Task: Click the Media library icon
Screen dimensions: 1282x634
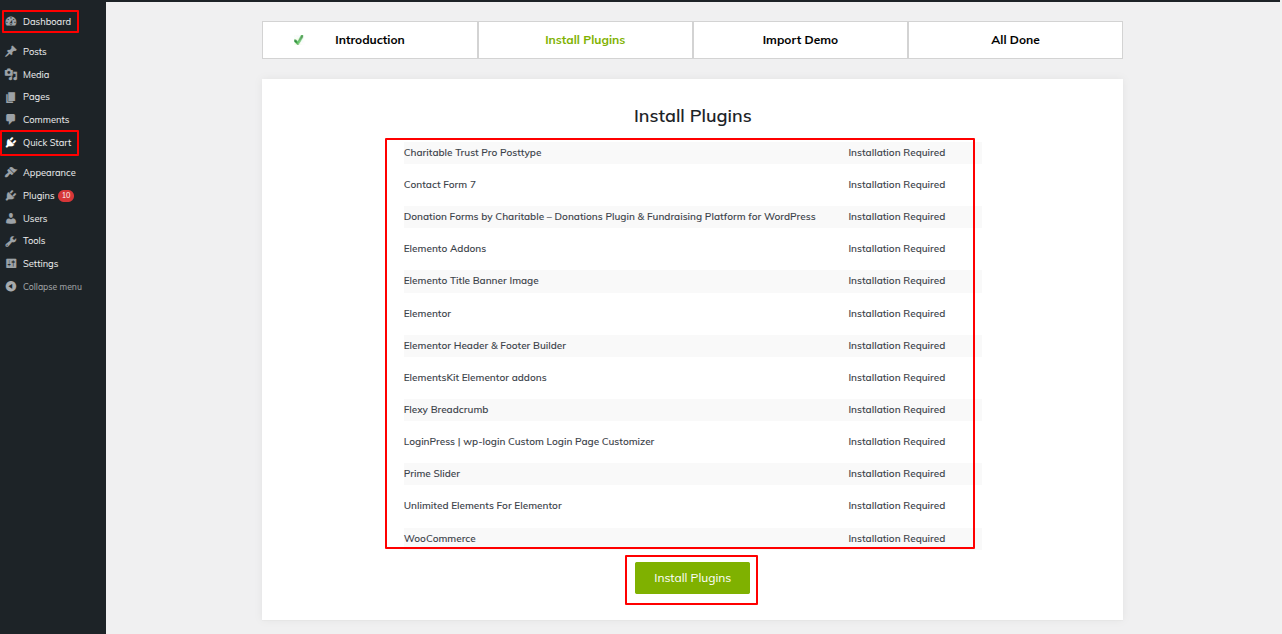Action: click(11, 74)
